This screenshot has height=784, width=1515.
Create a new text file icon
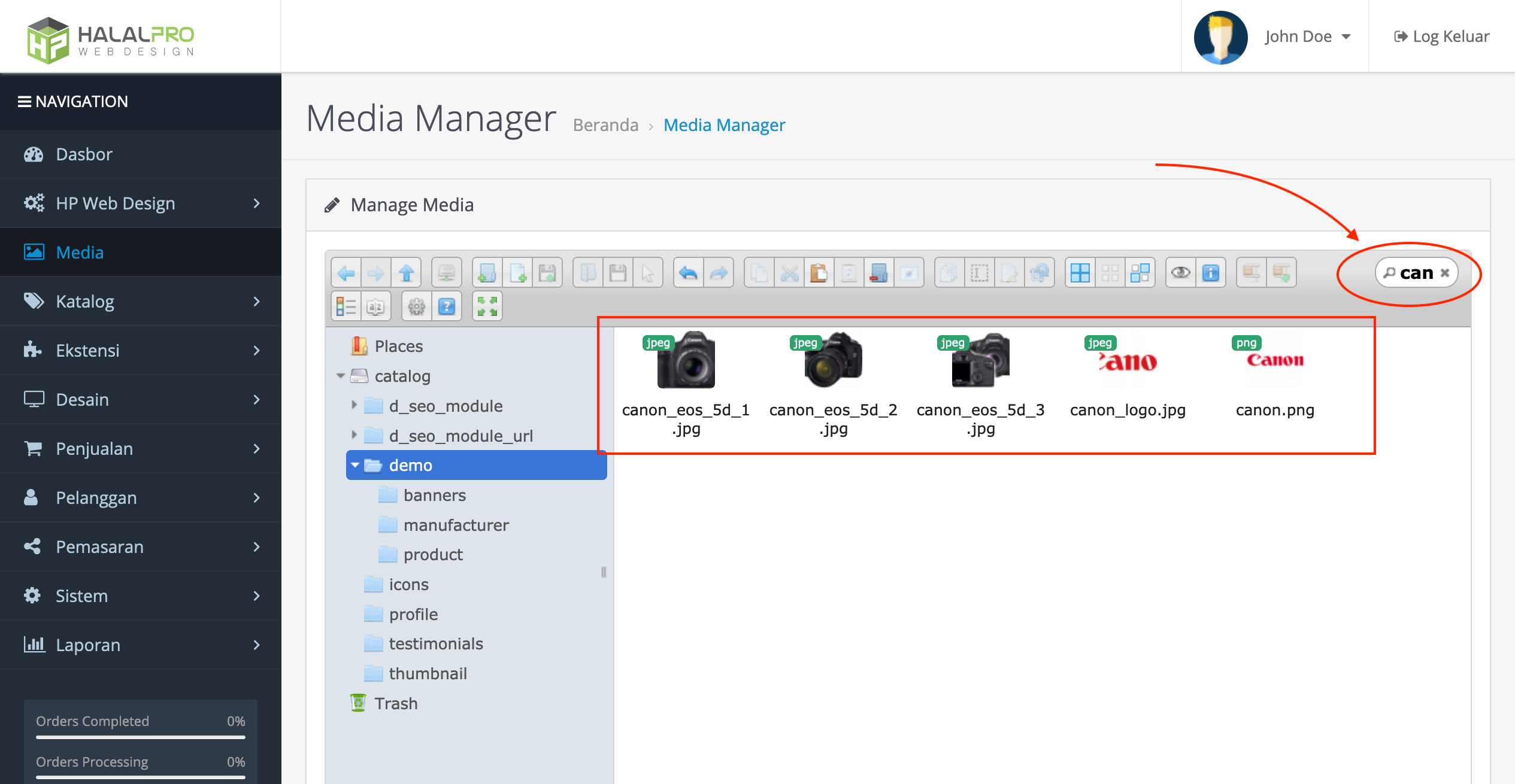pyautogui.click(x=517, y=274)
